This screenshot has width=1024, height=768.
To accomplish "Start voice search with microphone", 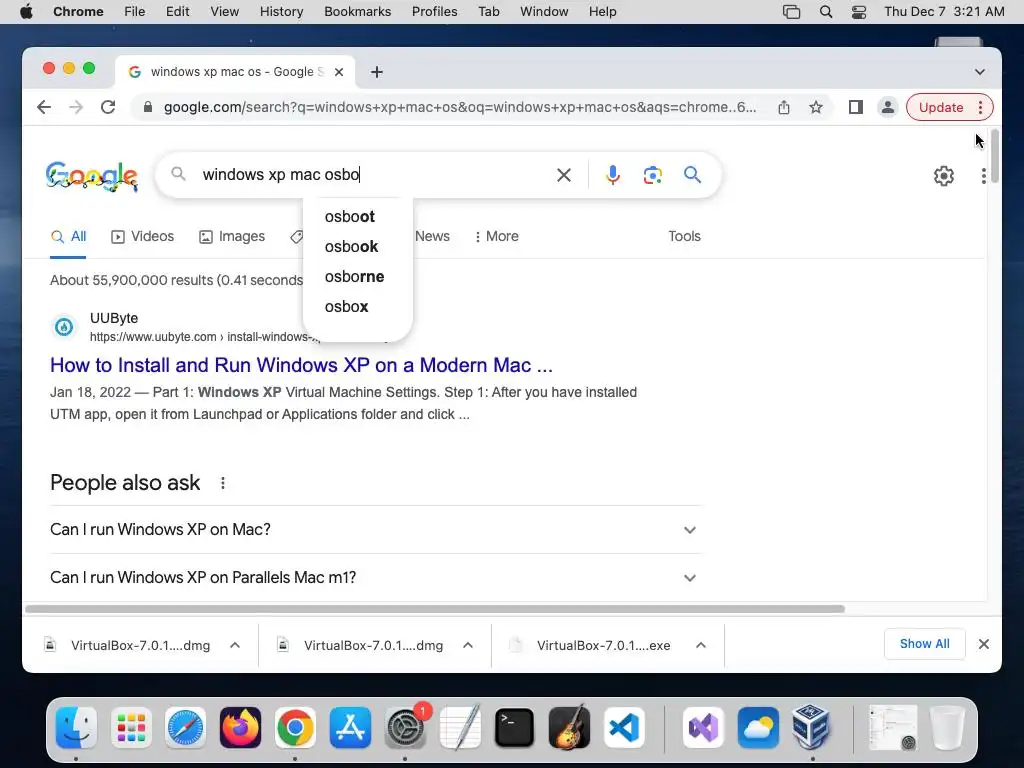I will 613,175.
